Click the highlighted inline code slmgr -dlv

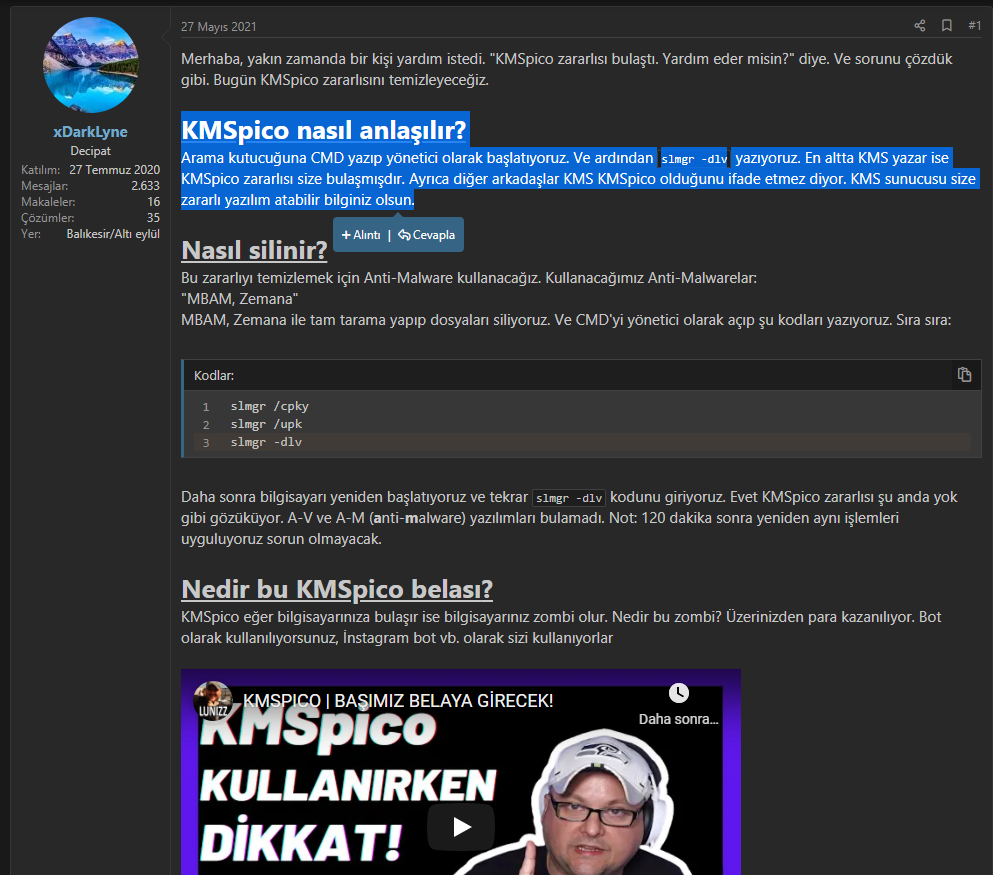point(694,159)
